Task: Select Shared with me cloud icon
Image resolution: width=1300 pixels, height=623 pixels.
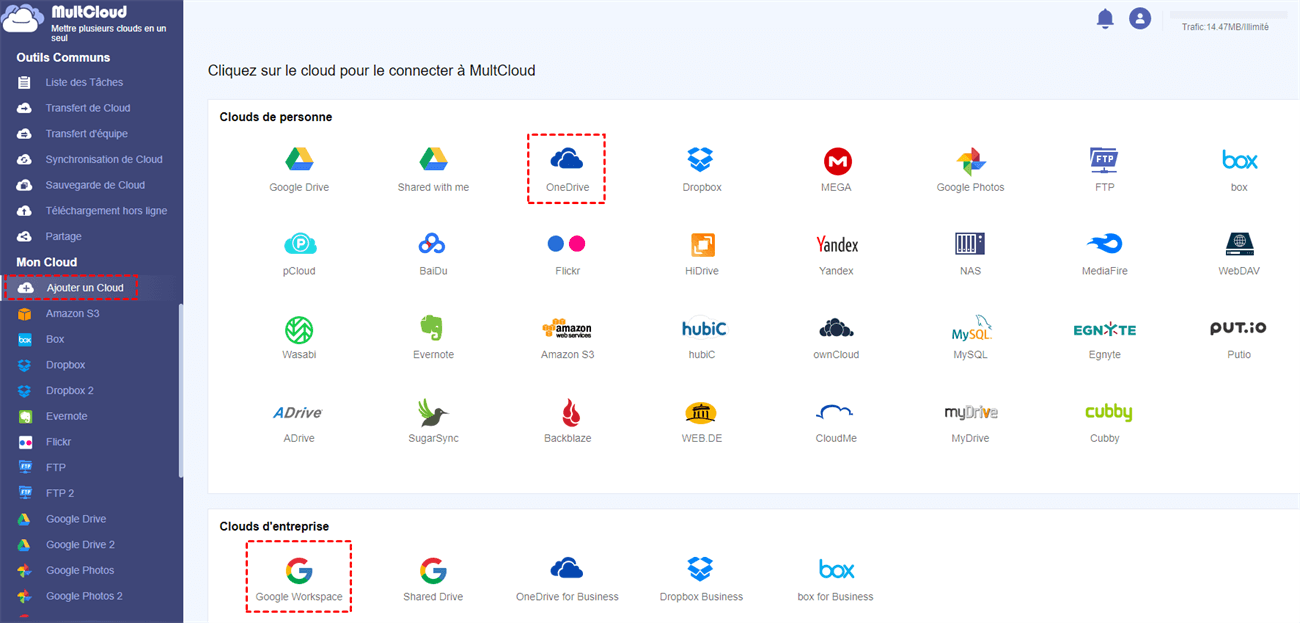Action: [433, 159]
